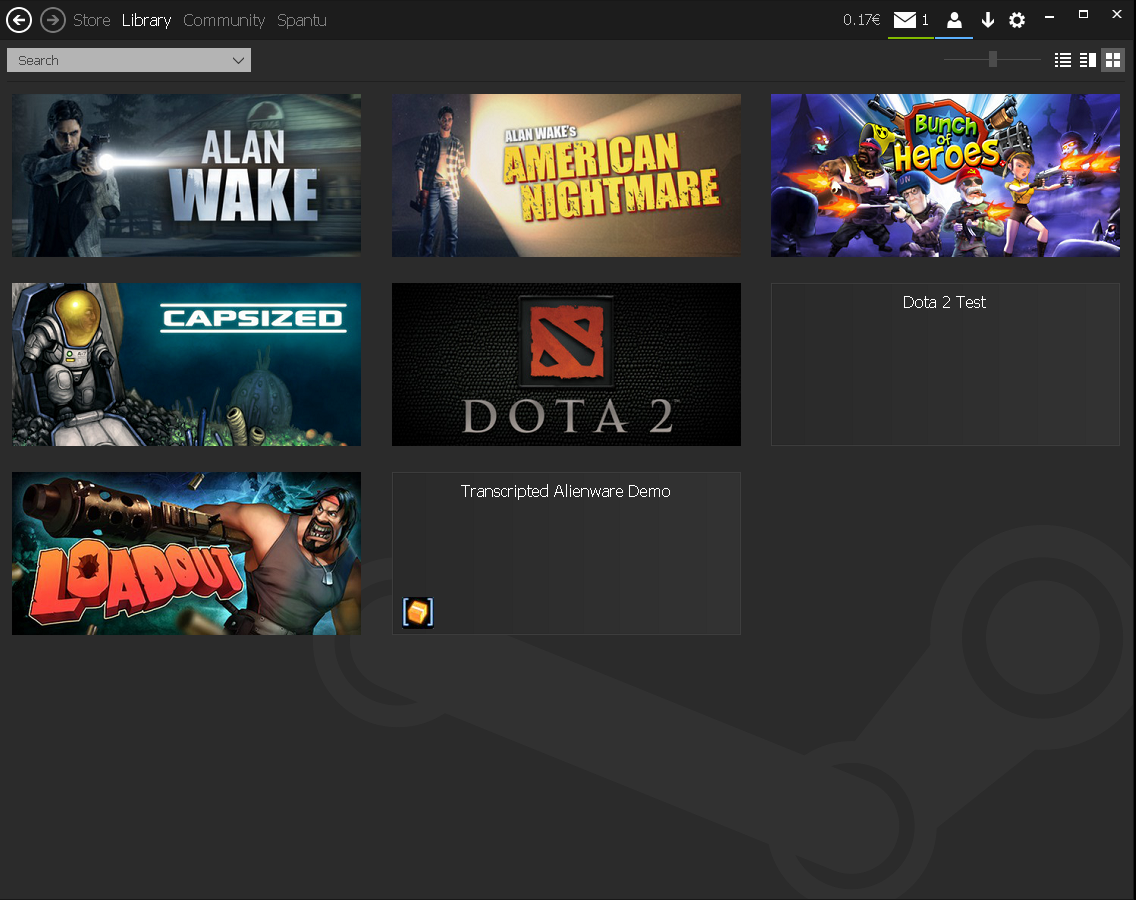
Task: Select the Alan Wake game tile
Action: (186, 175)
